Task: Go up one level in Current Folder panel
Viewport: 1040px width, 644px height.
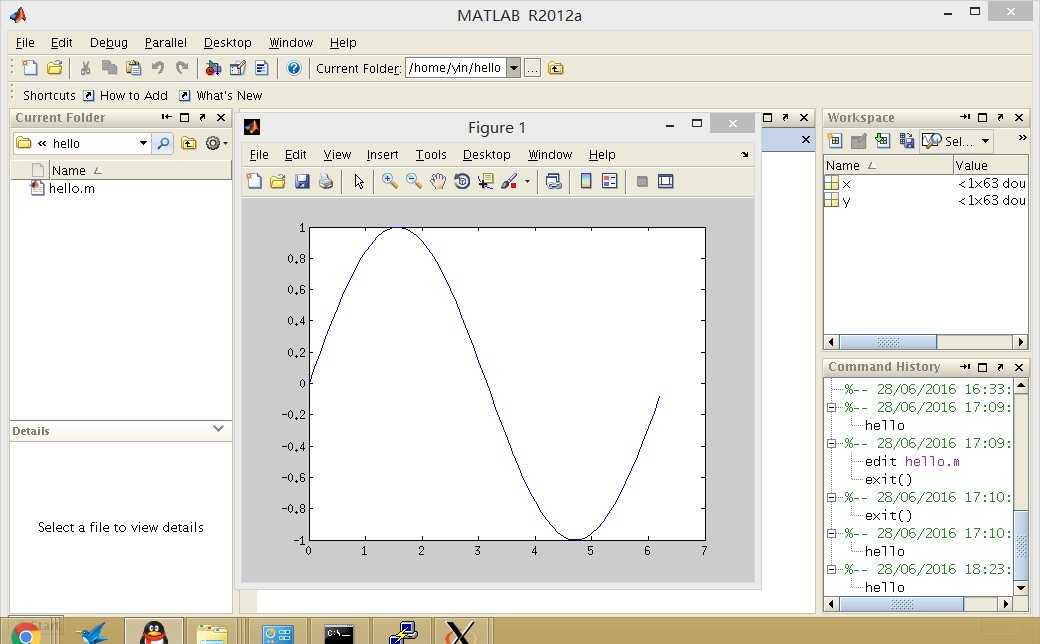Action: click(x=188, y=143)
